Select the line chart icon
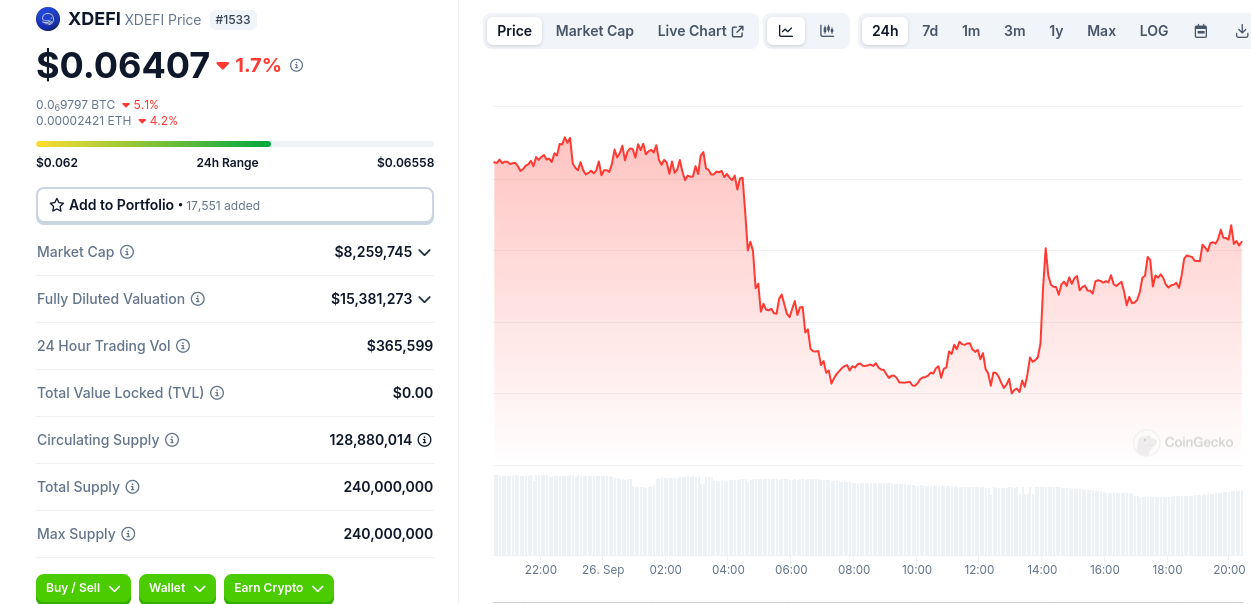This screenshot has width=1251, height=604. (x=786, y=31)
